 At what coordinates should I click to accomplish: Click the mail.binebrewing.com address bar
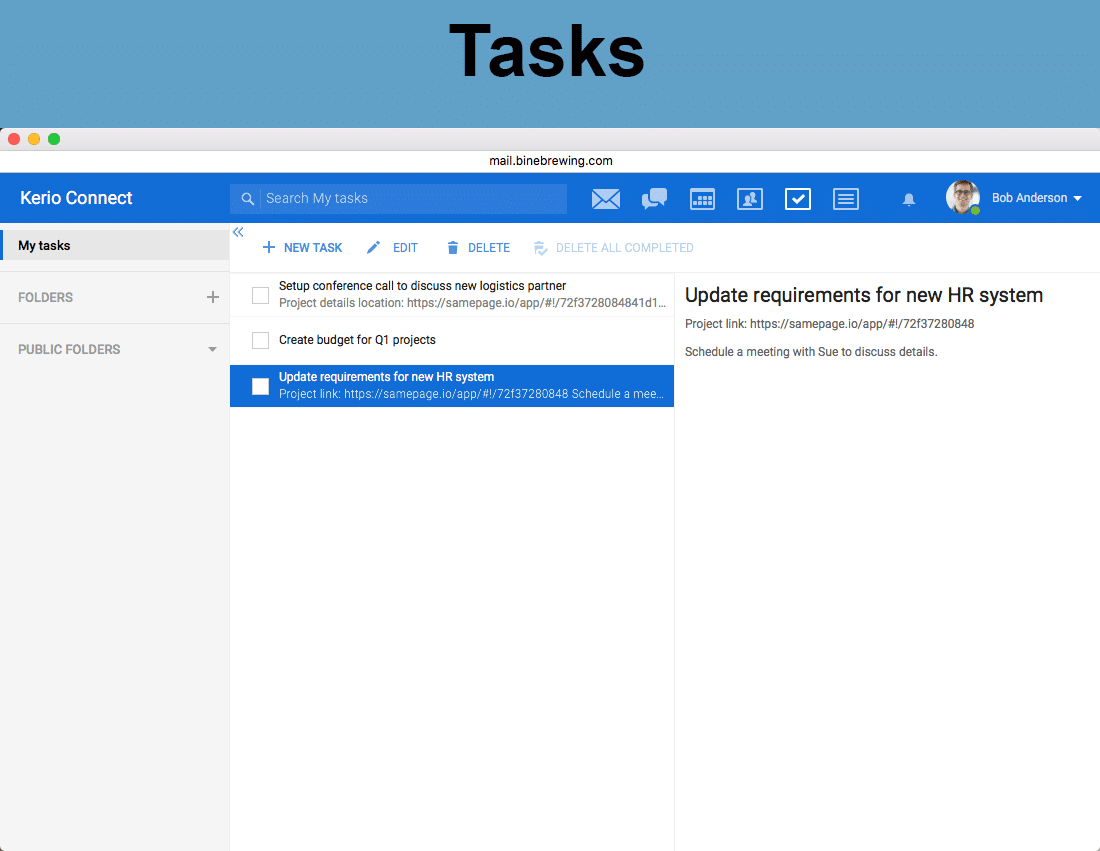tap(551, 161)
